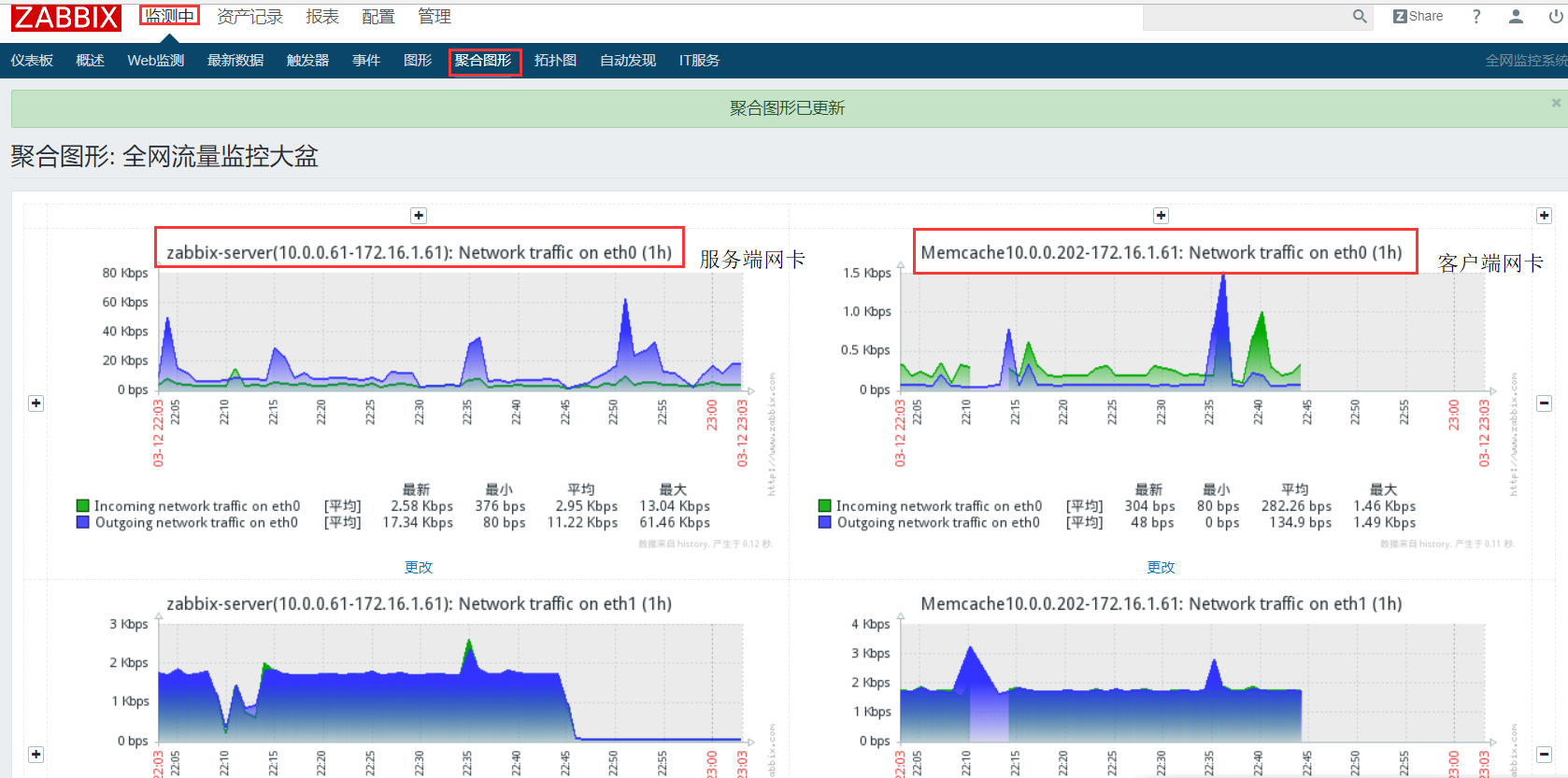The height and width of the screenshot is (778, 1568).
Task: Click zabbix-server eth0 graph title text
Action: click(420, 252)
